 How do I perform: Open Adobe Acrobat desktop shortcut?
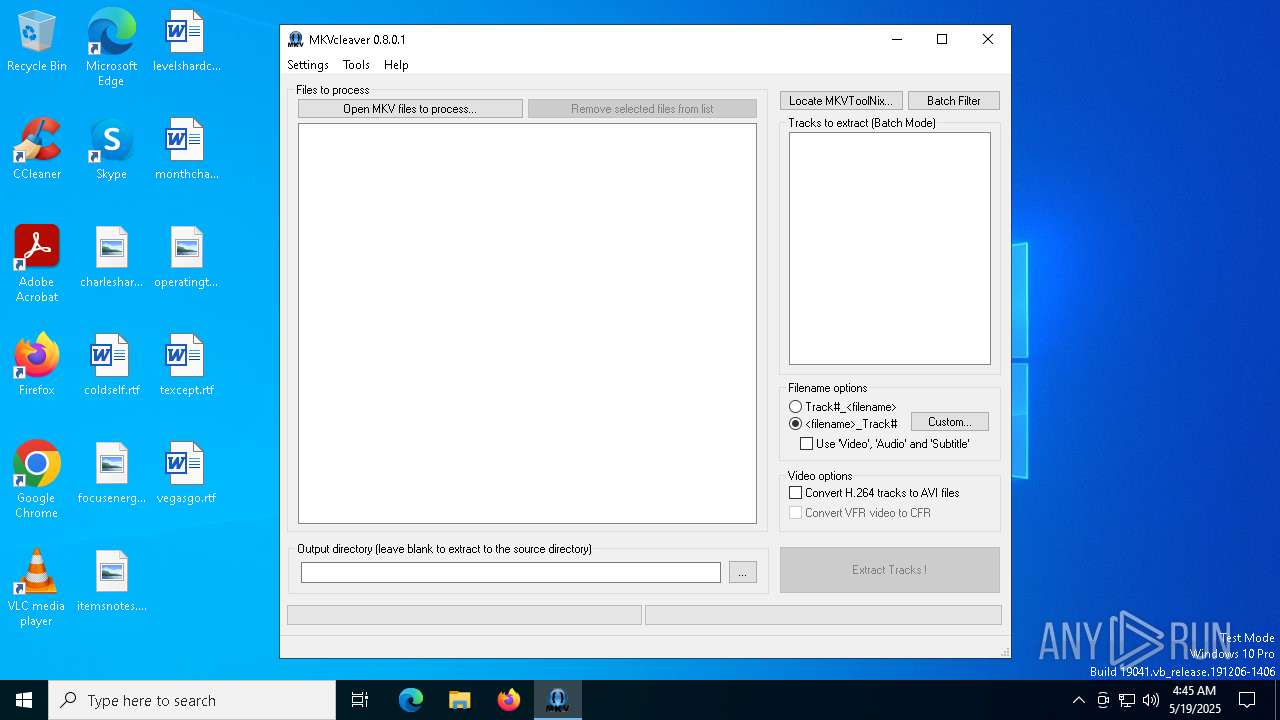(x=37, y=264)
